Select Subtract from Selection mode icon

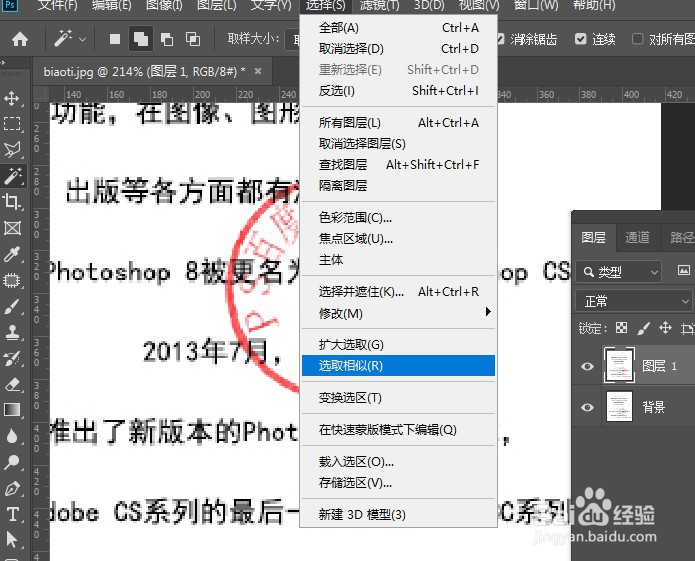click(x=167, y=39)
